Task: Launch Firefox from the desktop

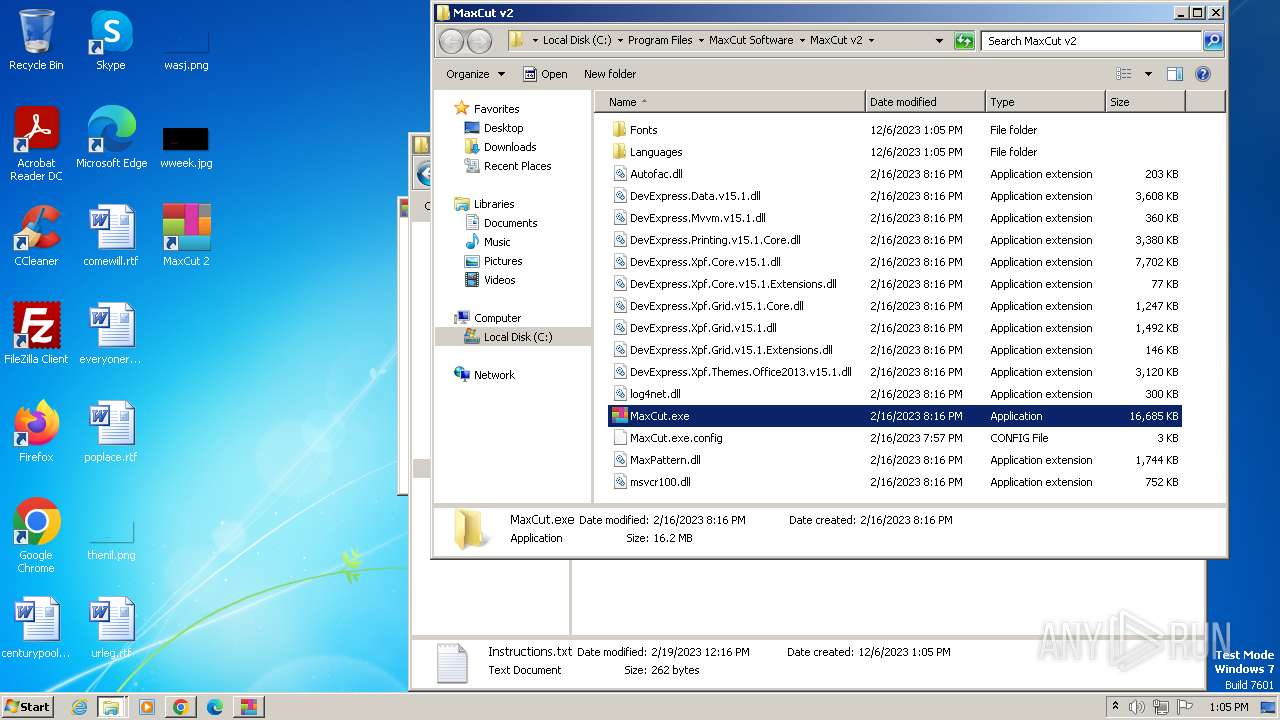Action: coord(36,432)
